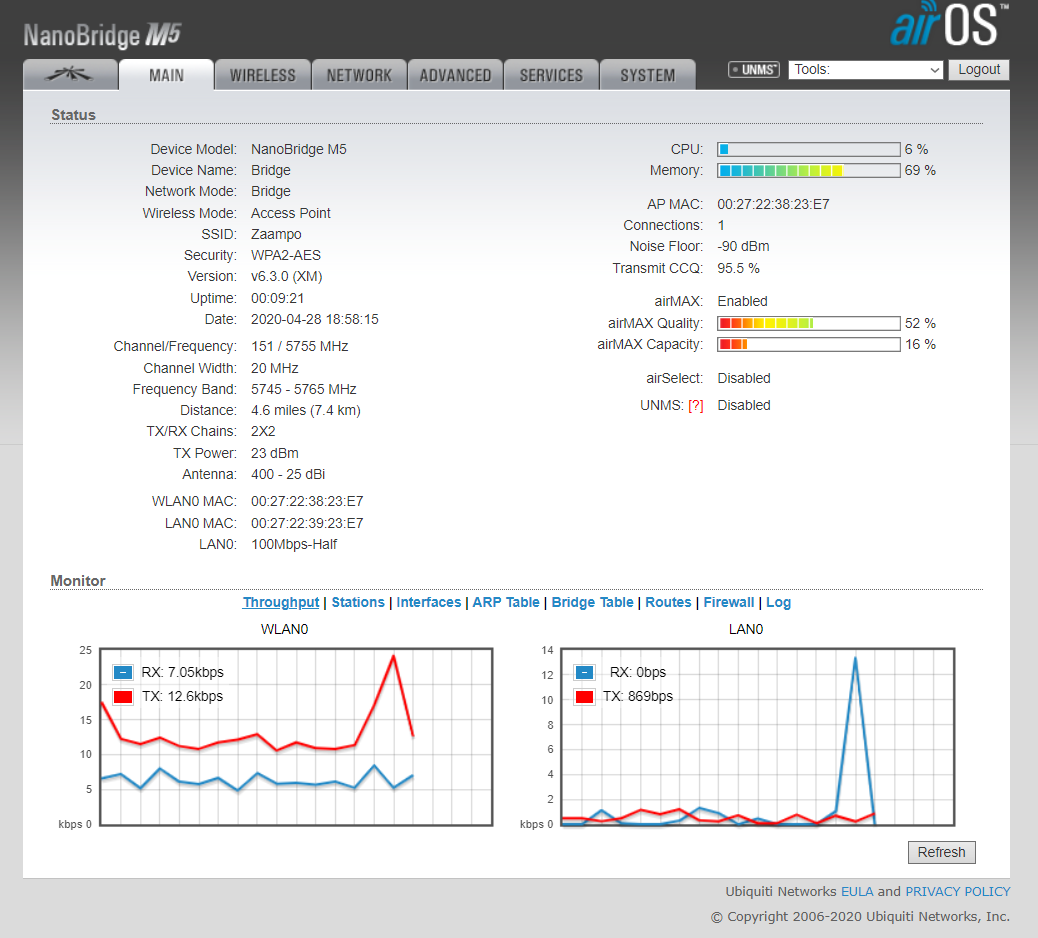Click Frequency Band value 5745 - 5765 MHz
Screen dimensions: 1038x938
click(x=304, y=389)
